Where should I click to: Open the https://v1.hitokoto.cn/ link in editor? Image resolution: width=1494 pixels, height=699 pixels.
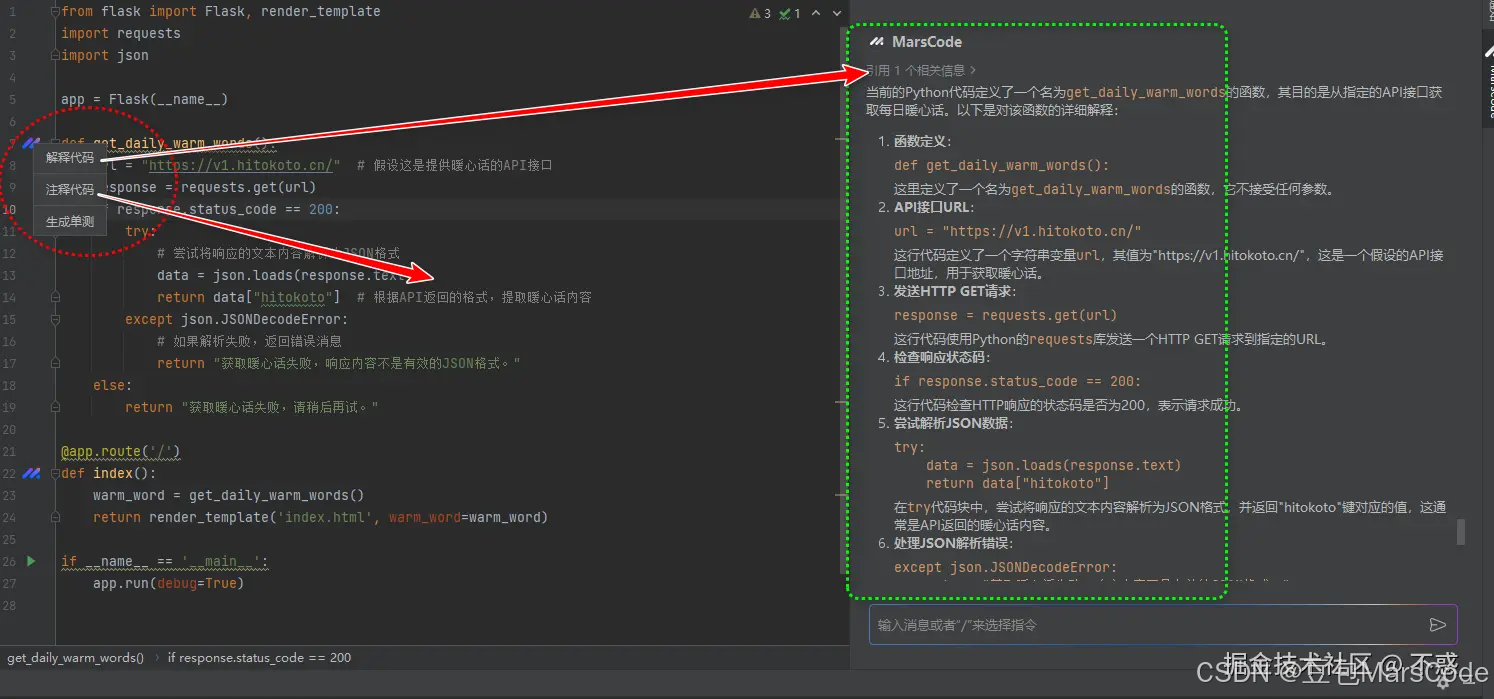point(240,165)
